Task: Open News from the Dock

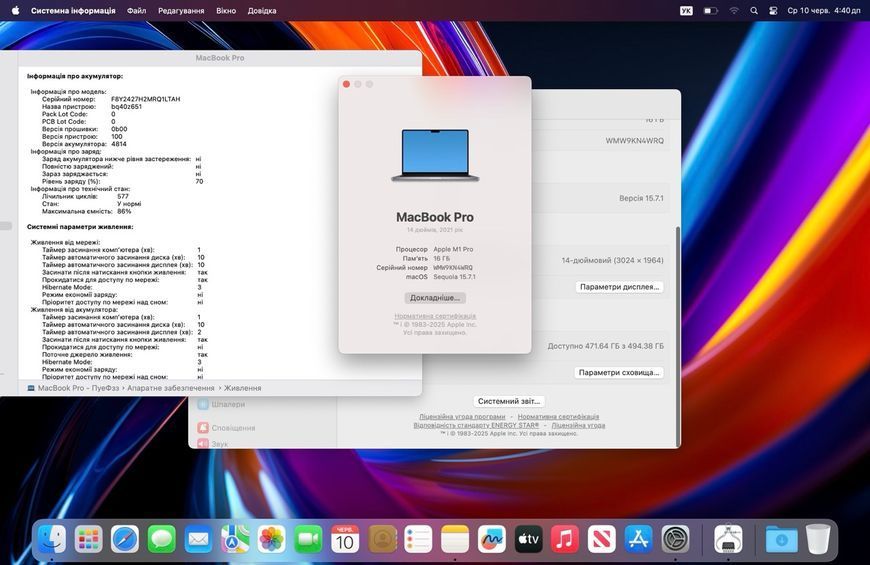Action: click(601, 539)
